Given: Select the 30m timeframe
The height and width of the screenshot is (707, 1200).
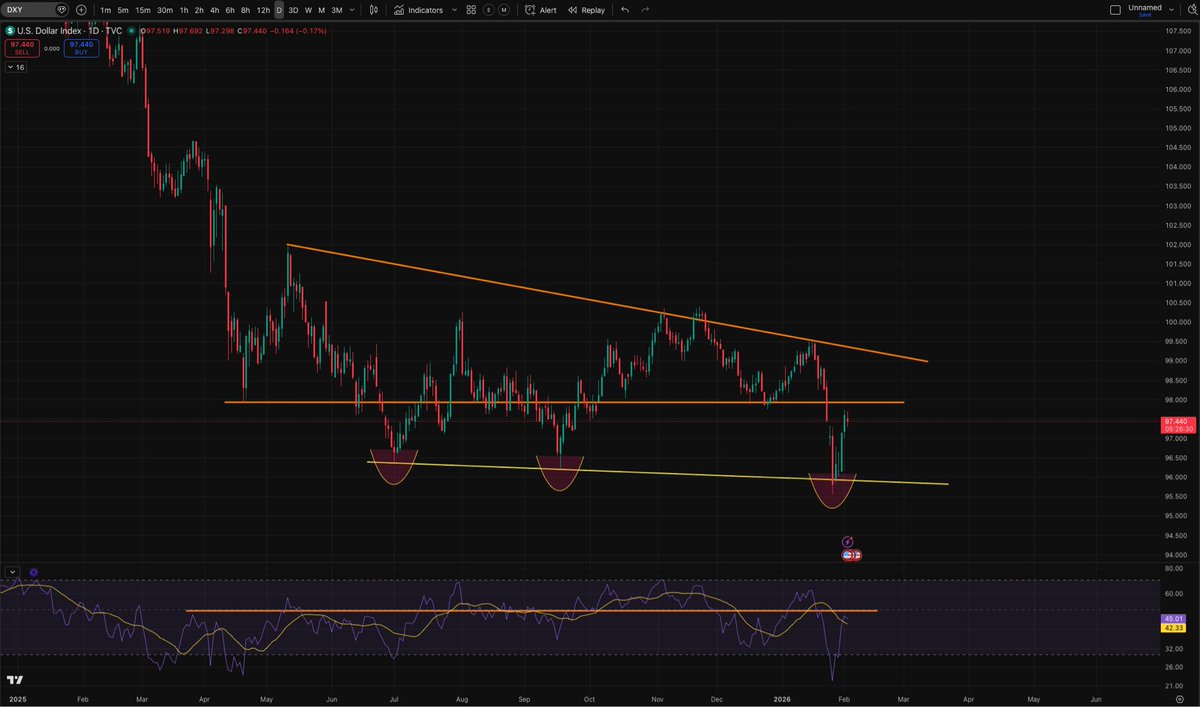Looking at the screenshot, I should (165, 9).
